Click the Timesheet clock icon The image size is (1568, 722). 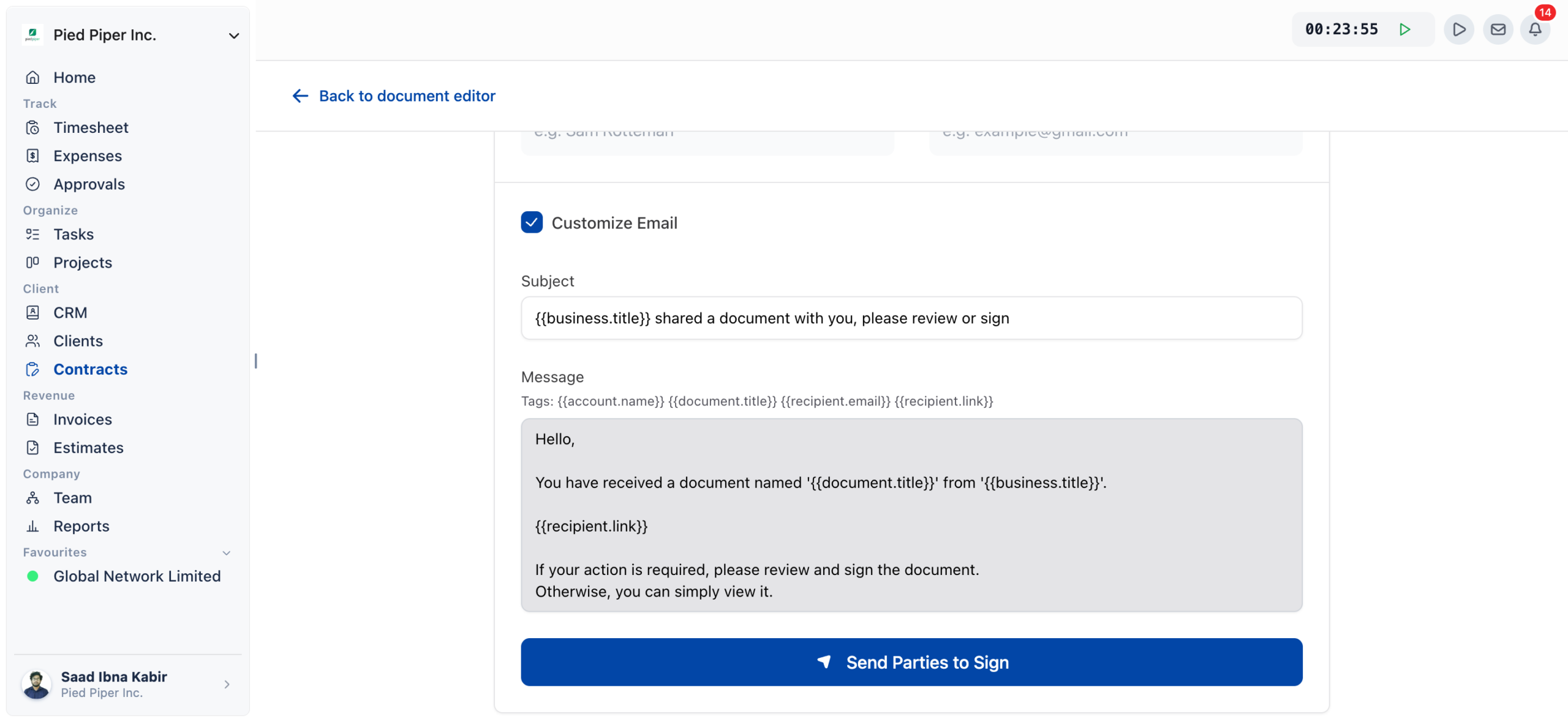[32, 127]
